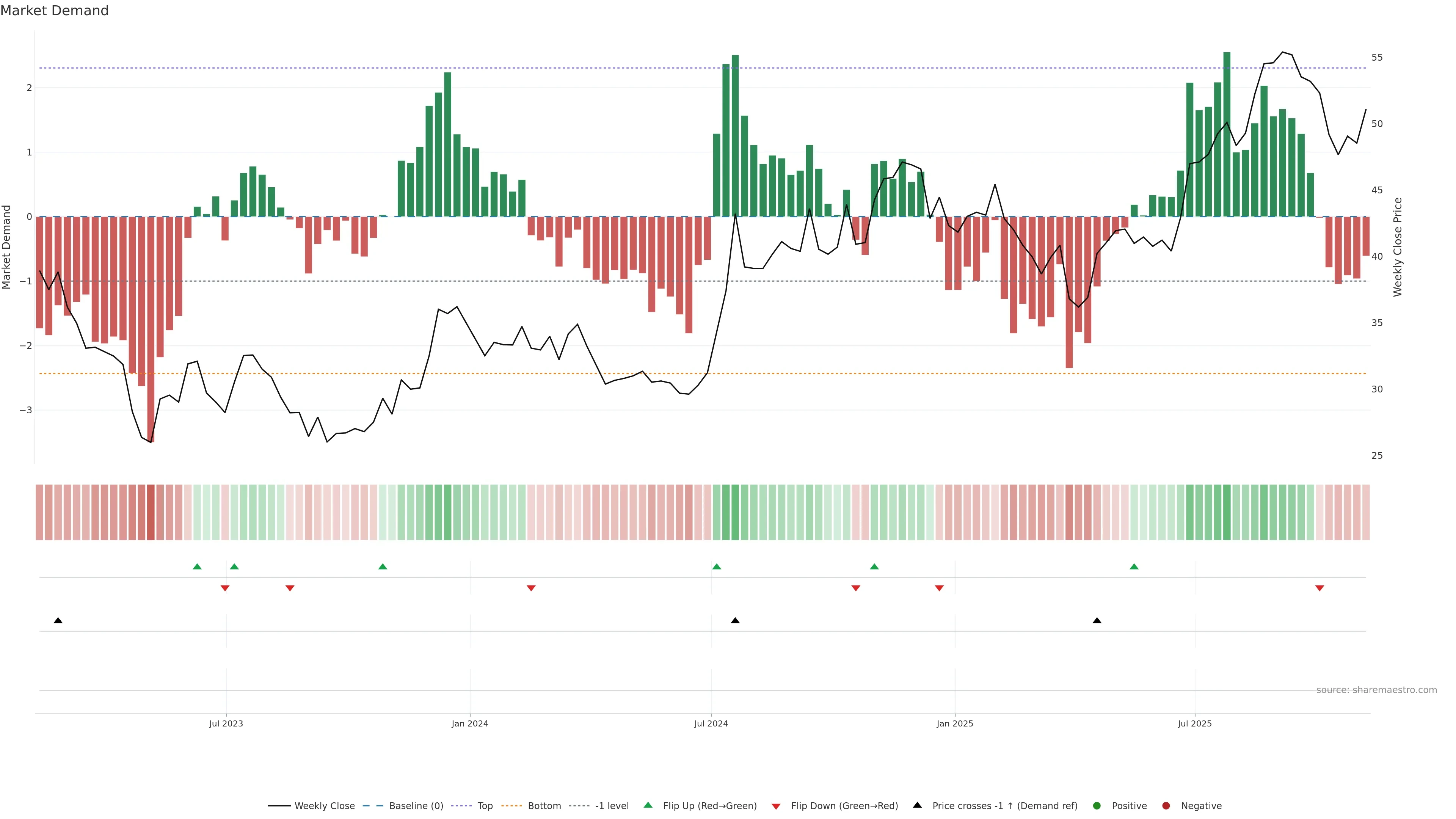Click the Price crosses -1 black triangle legend icon

[x=917, y=805]
